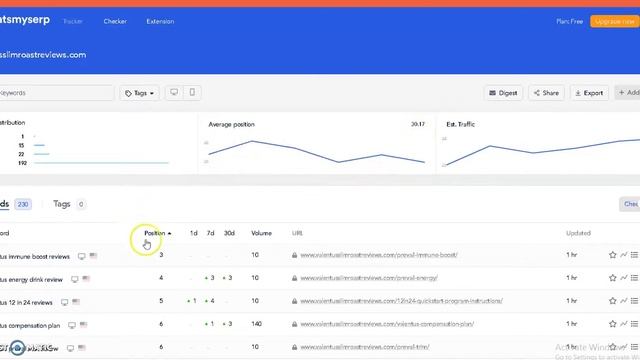Image resolution: width=640 pixels, height=360 pixels.
Task: Click desktop icon beside immune boost reviews
Action: point(82,256)
